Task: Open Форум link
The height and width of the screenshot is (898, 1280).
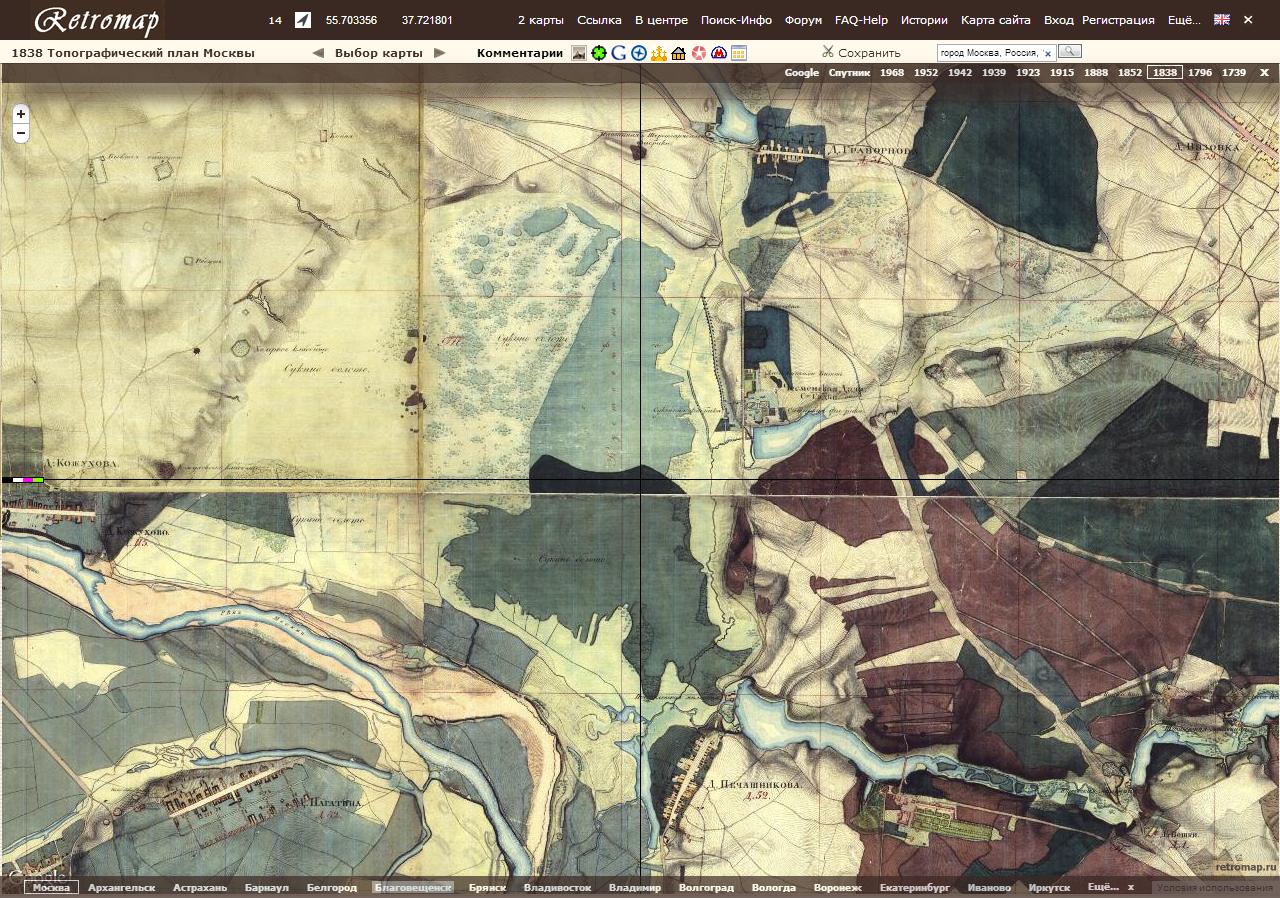Action: click(x=804, y=20)
